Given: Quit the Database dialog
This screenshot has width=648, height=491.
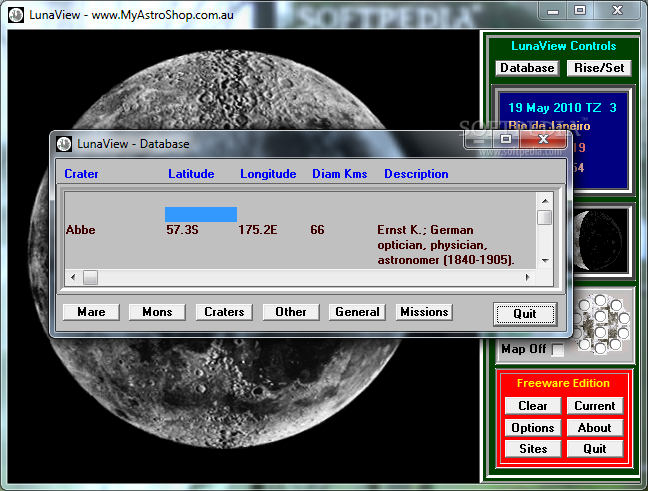Looking at the screenshot, I should point(525,314).
